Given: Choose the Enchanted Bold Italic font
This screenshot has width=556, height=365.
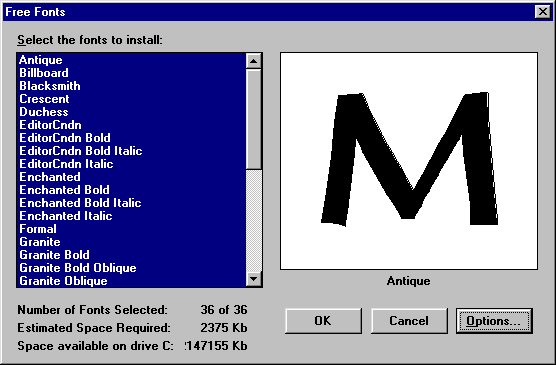Looking at the screenshot, I should point(131,203).
